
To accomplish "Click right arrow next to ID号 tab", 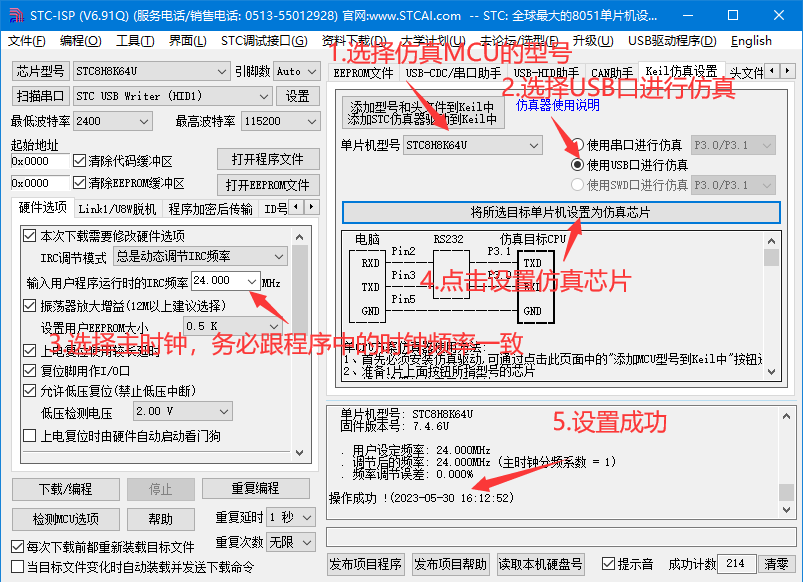I will coord(311,207).
